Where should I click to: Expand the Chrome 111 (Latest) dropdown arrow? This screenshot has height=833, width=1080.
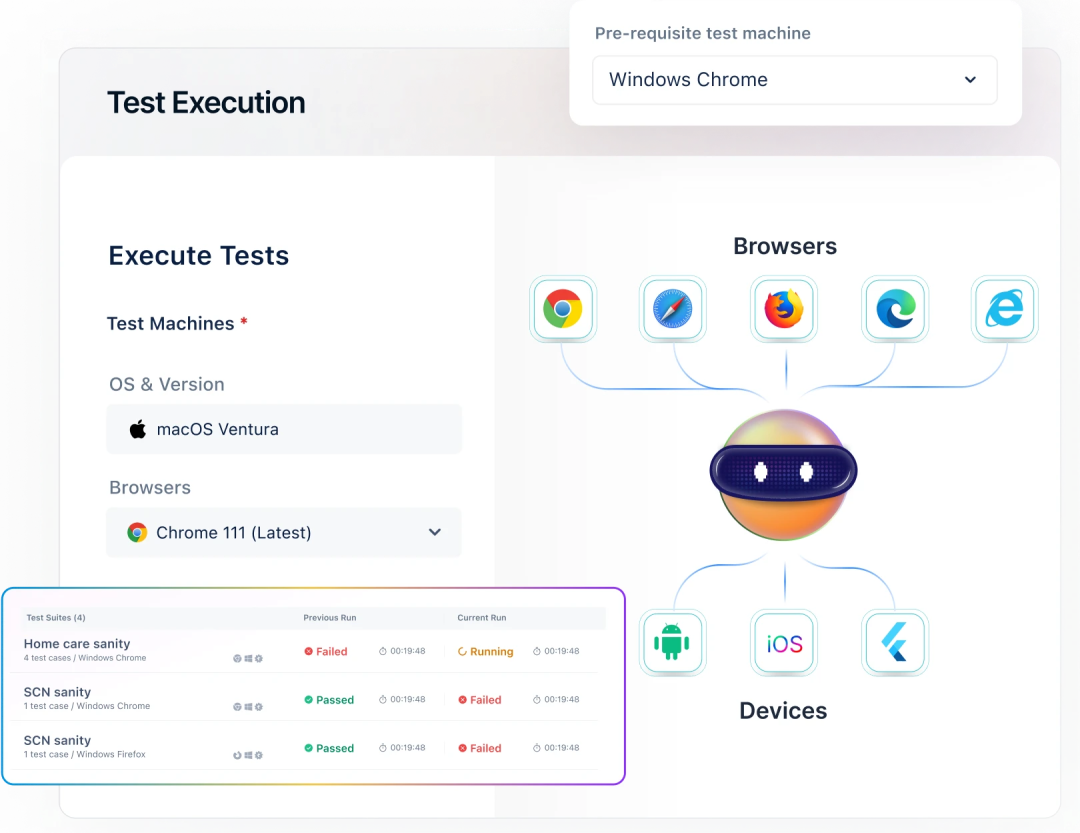tap(435, 532)
